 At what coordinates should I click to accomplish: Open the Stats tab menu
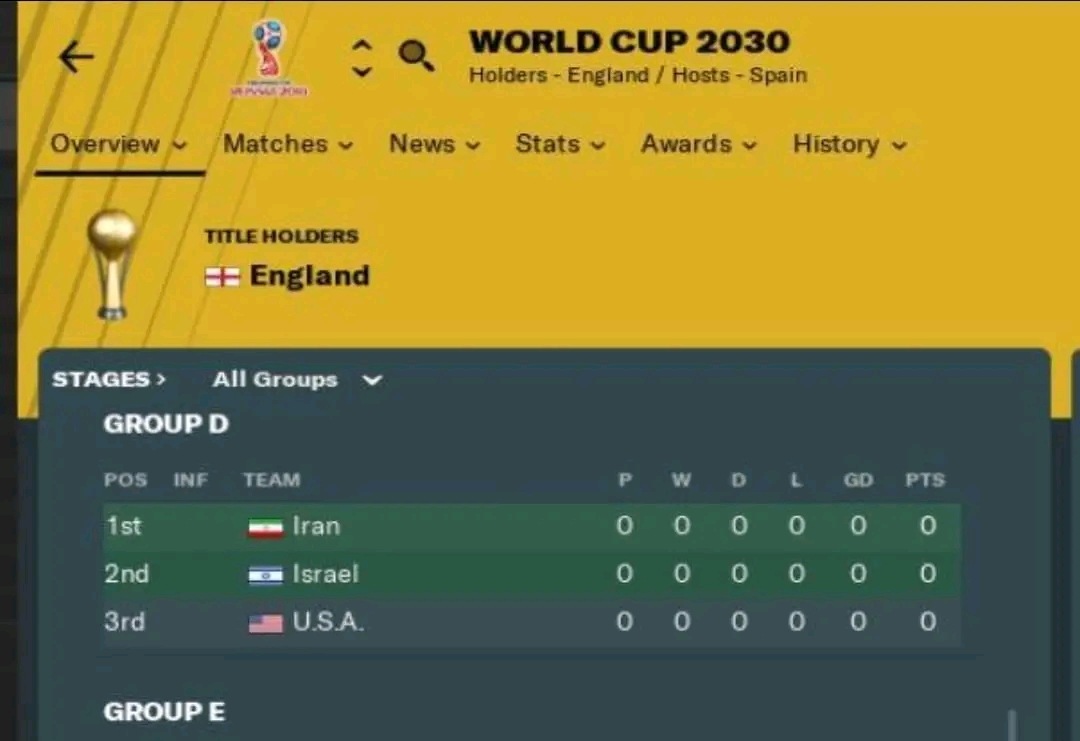(x=560, y=144)
